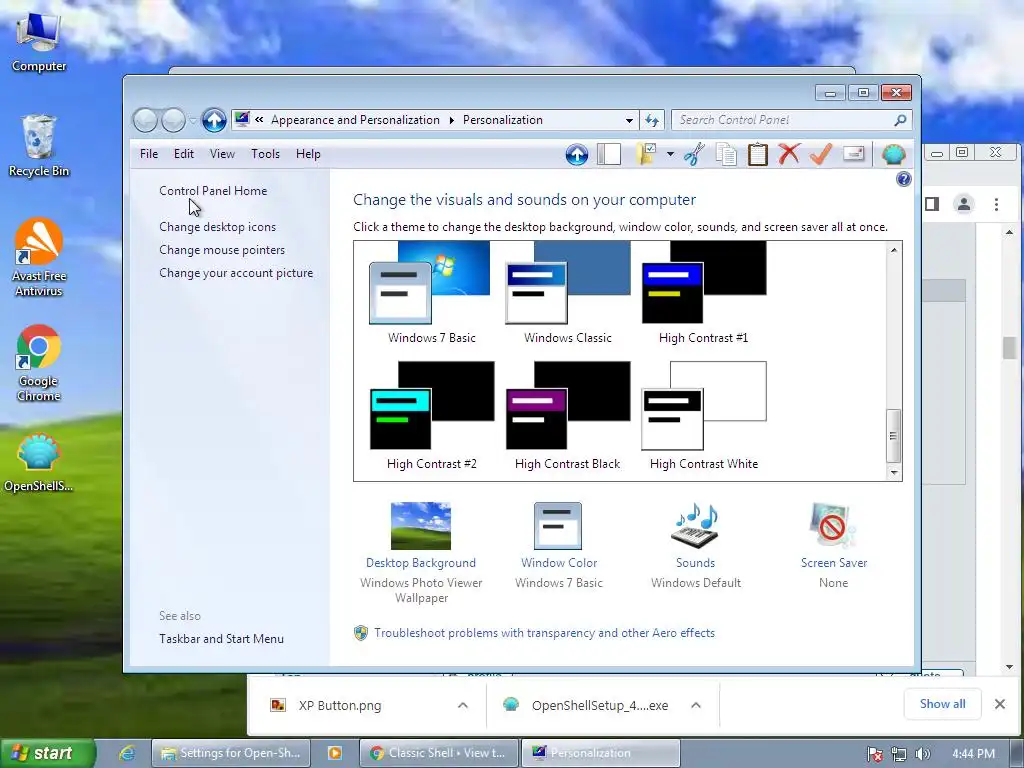
Task: Click Appearance and Personalization in the address bar
Action: (355, 120)
